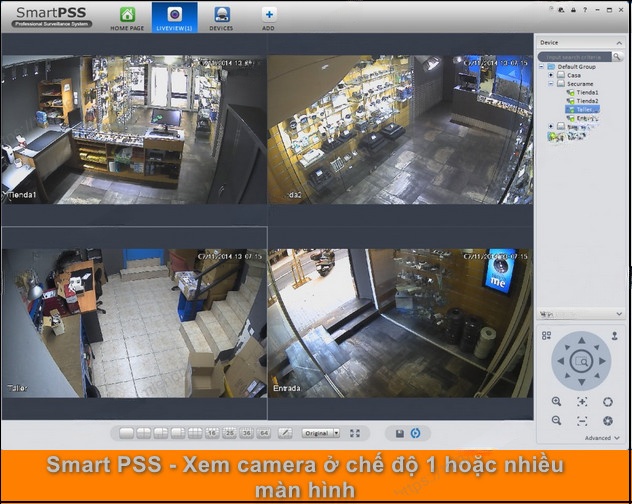This screenshot has height=504, width=632.
Task: Open the Original aspect ratio dropdown
Action: (x=321, y=433)
